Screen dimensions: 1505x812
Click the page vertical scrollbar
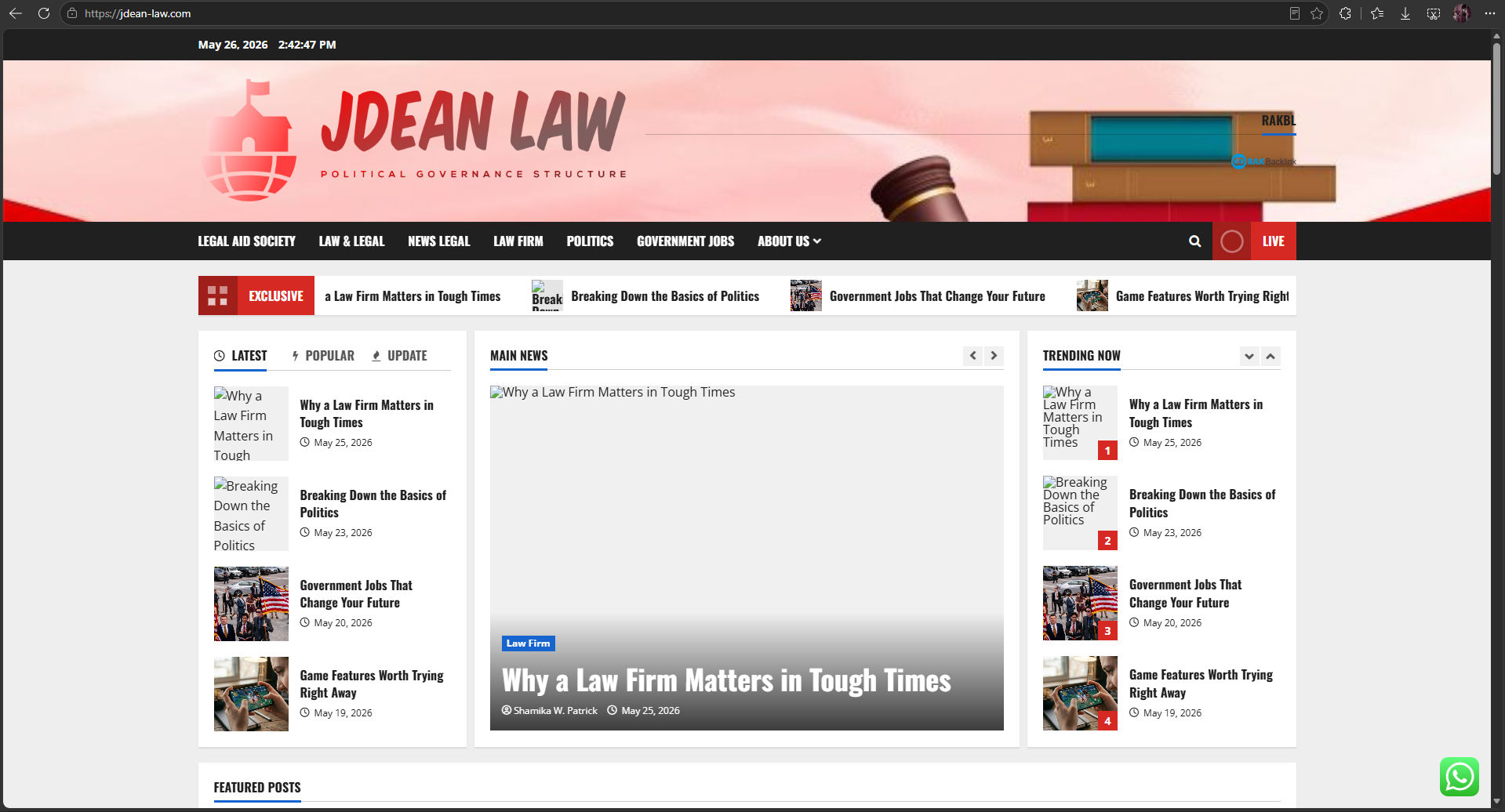[1496, 110]
